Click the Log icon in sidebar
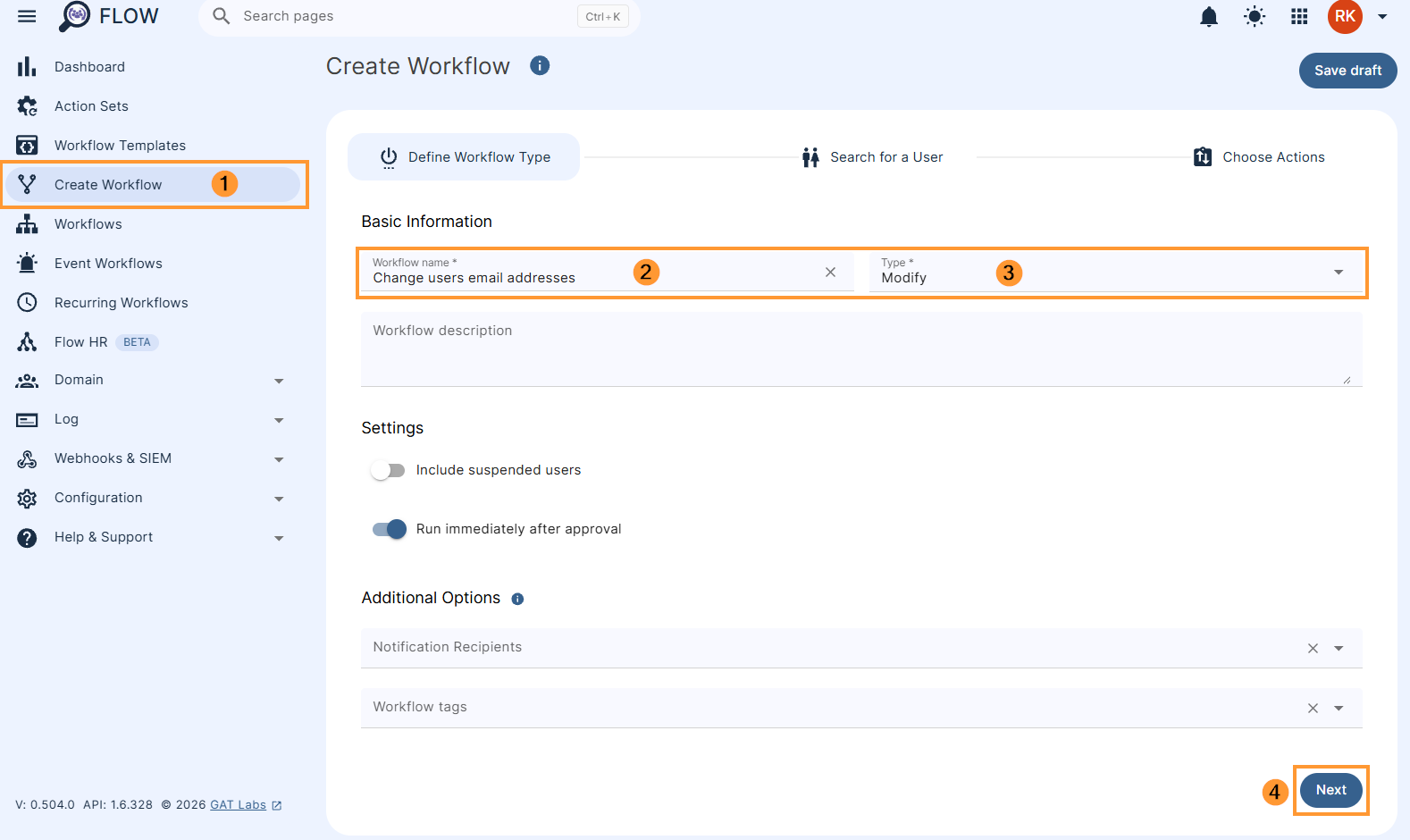 point(27,420)
